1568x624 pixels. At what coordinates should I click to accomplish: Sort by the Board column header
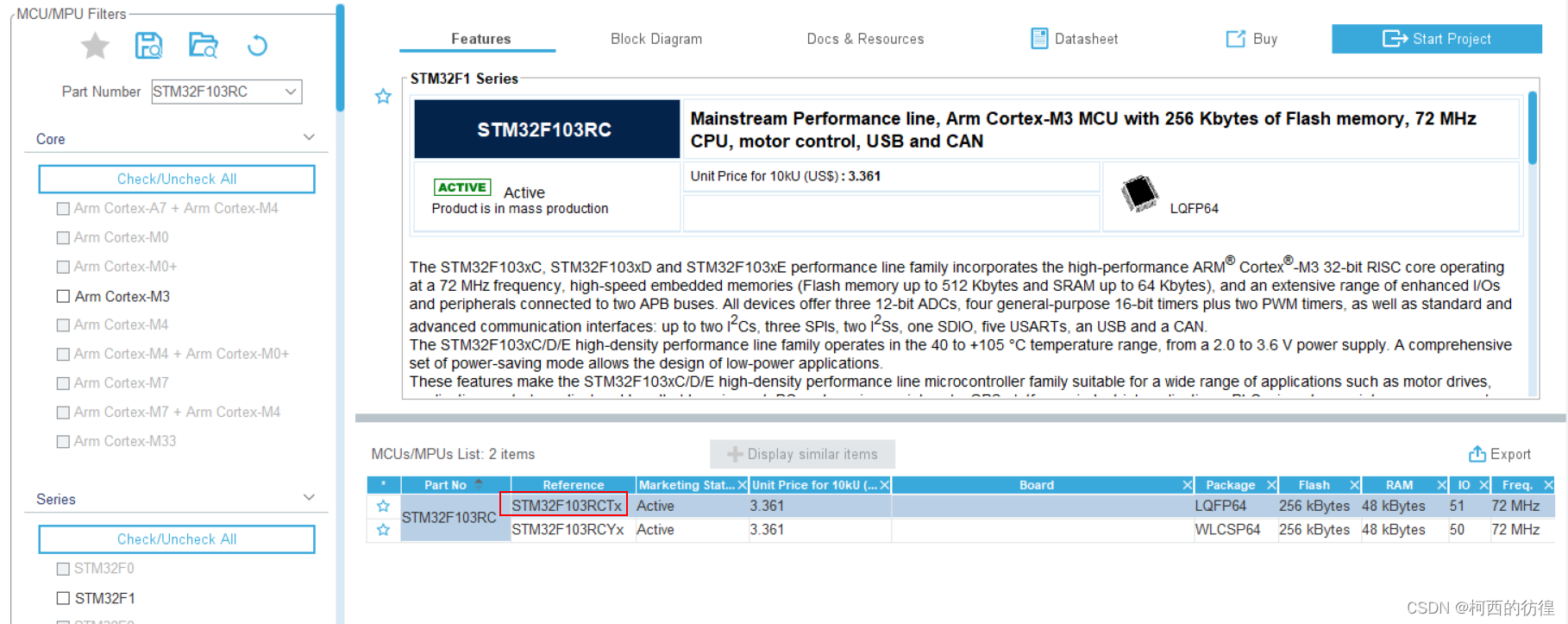(1036, 485)
